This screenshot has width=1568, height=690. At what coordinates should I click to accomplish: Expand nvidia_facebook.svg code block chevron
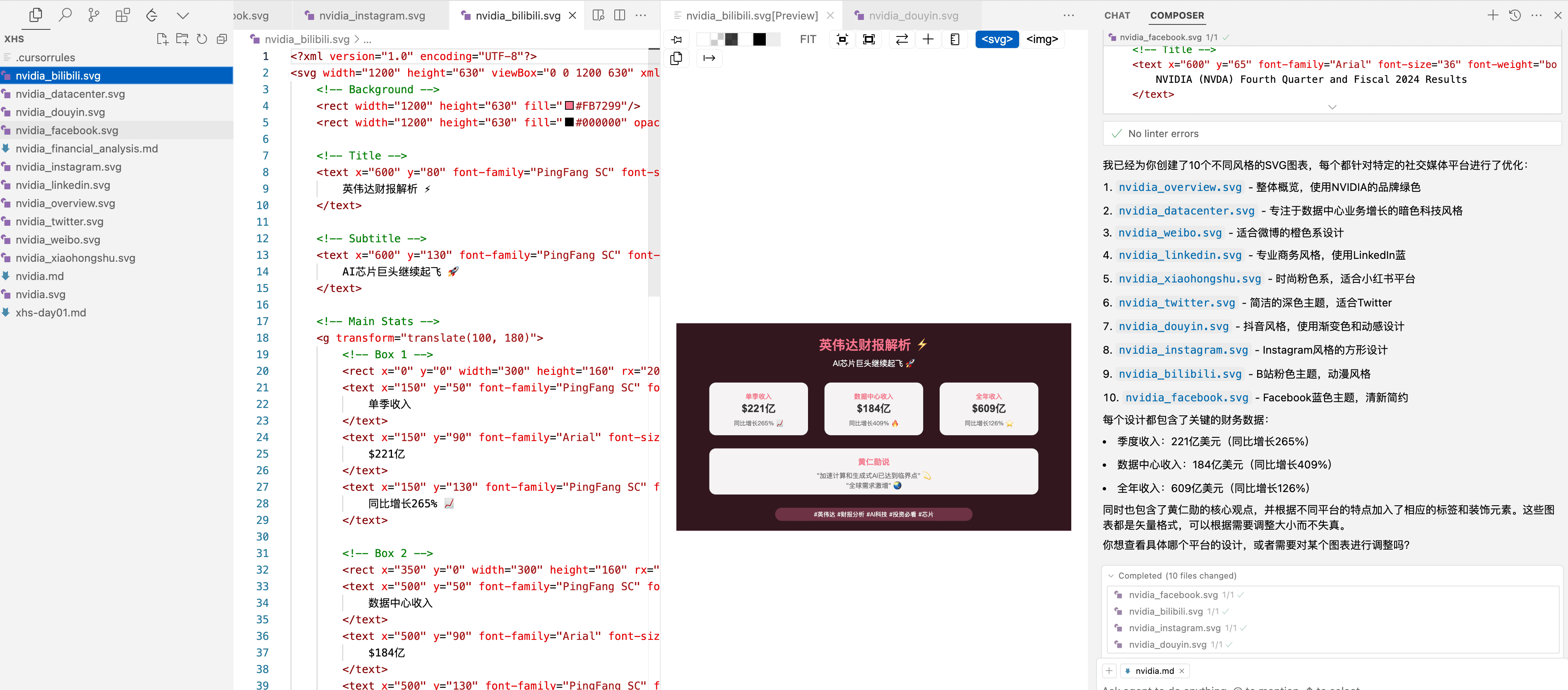(1332, 107)
